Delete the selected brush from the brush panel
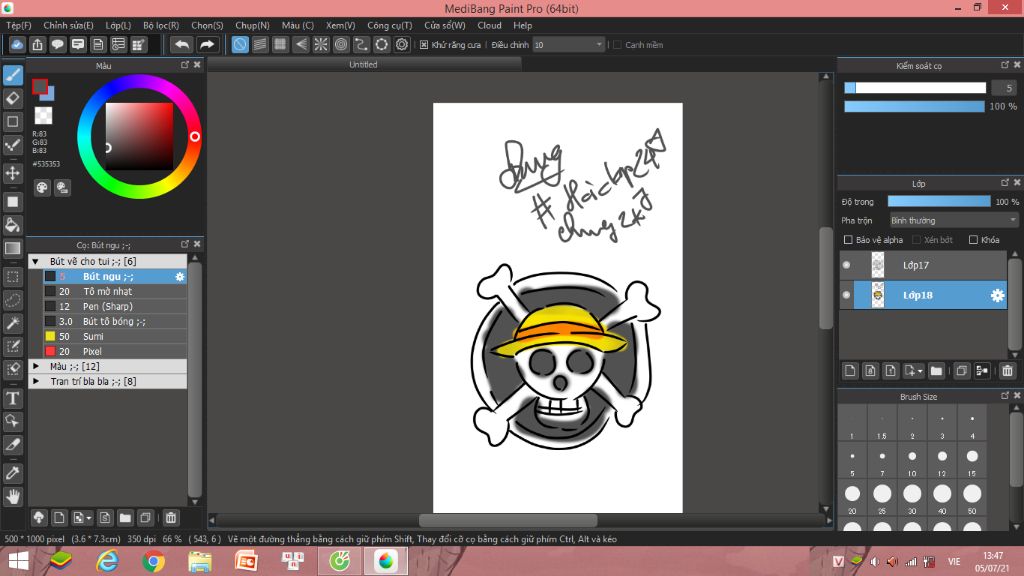This screenshot has width=1024, height=576. coord(170,518)
